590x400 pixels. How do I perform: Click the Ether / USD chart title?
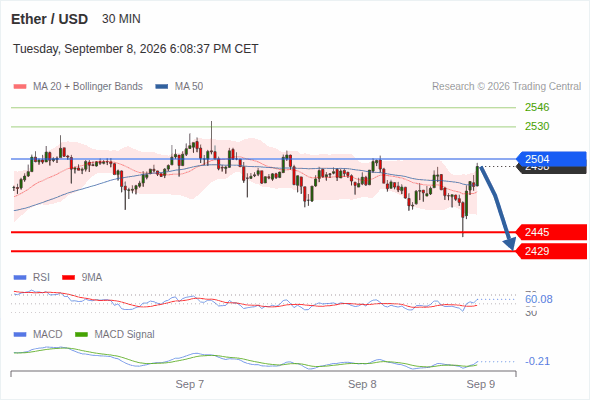click(x=49, y=19)
